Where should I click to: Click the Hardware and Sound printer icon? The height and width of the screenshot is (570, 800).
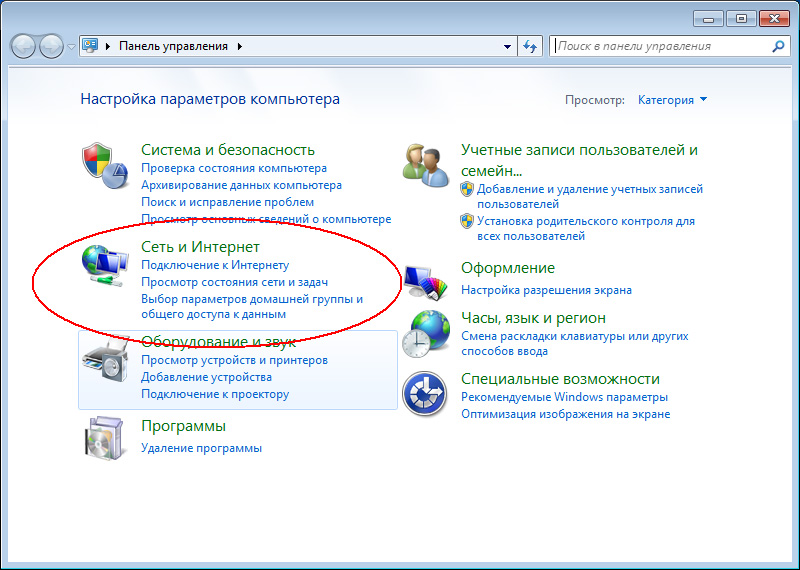coord(106,359)
